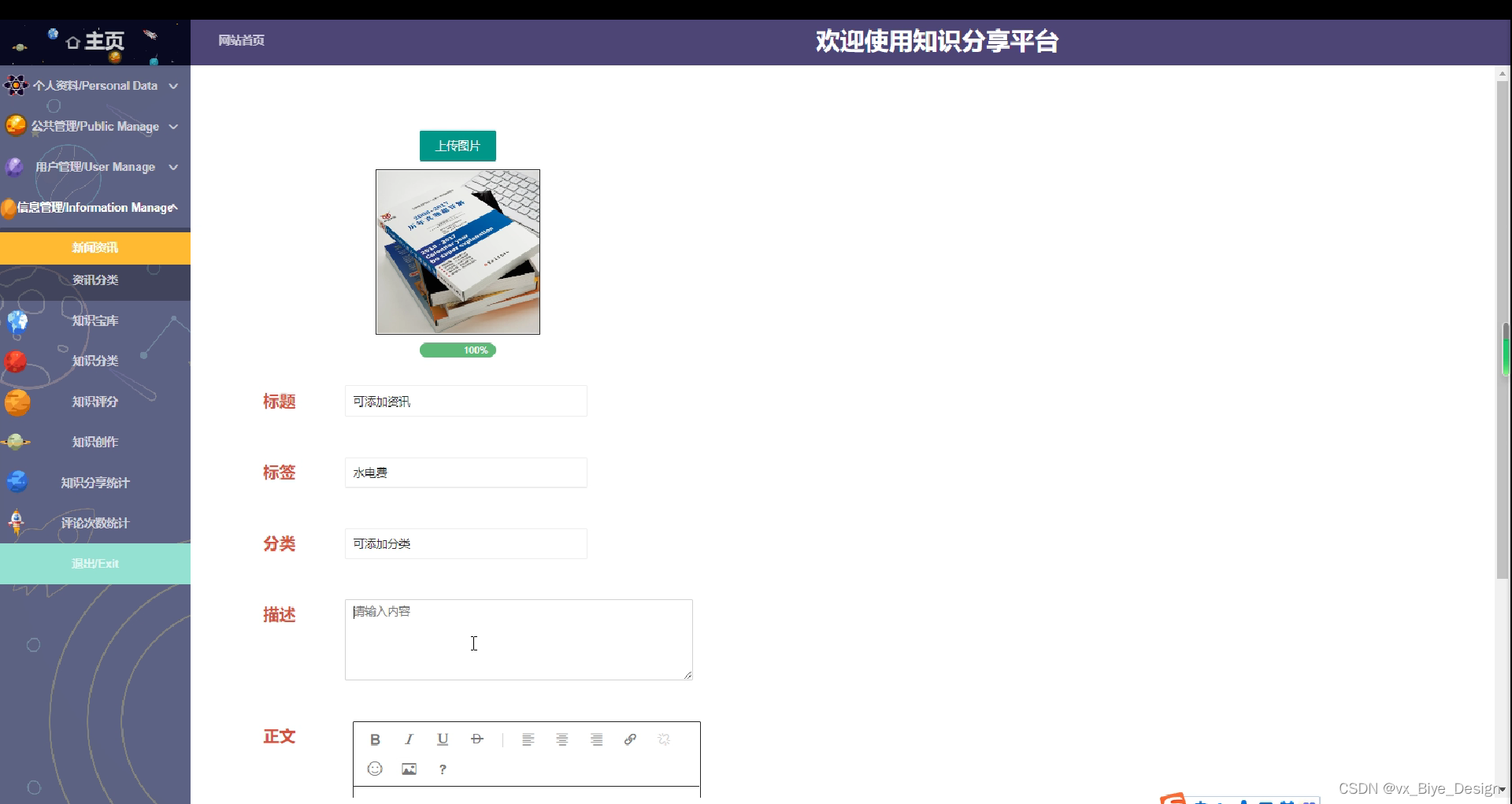Toggle bold in the 正文 editor
Image resolution: width=1512 pixels, height=804 pixels.
point(375,739)
